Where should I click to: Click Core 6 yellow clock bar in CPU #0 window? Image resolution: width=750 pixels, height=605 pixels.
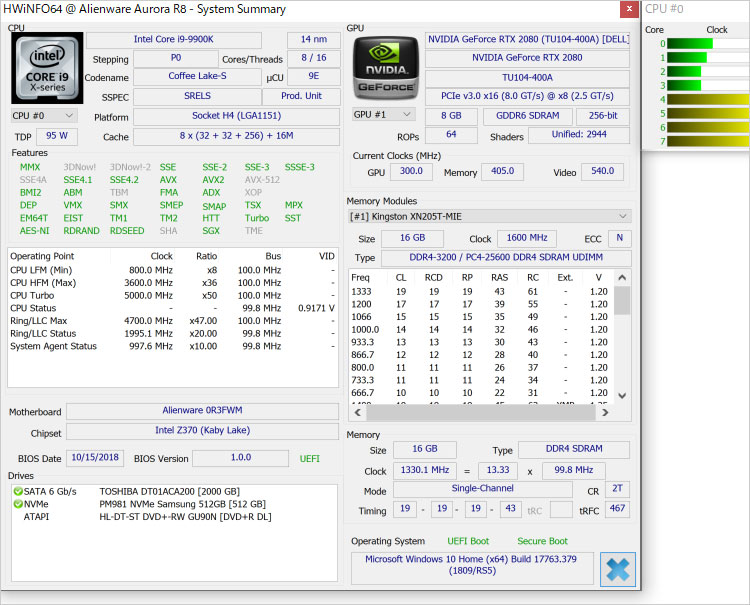(x=708, y=127)
